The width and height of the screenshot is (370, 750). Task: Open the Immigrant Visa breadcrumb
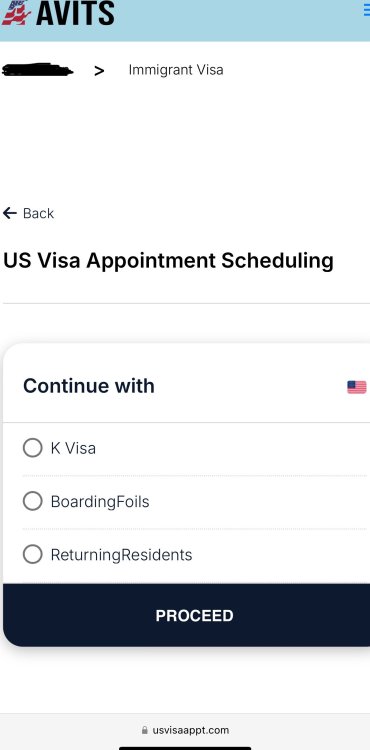pyautogui.click(x=176, y=70)
